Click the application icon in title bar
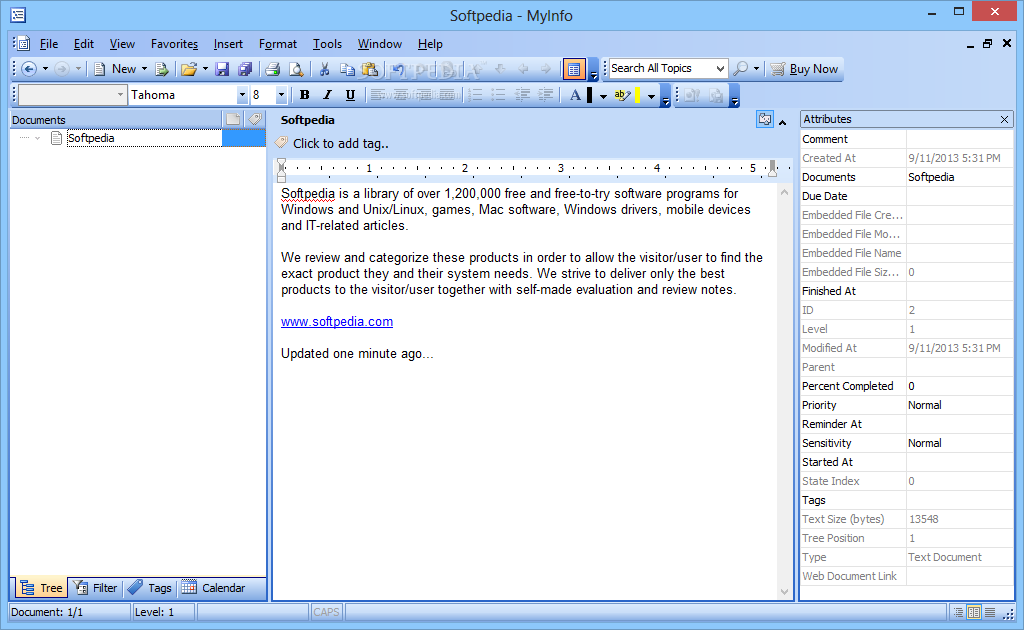Viewport: 1024px width, 630px height. coord(18,14)
